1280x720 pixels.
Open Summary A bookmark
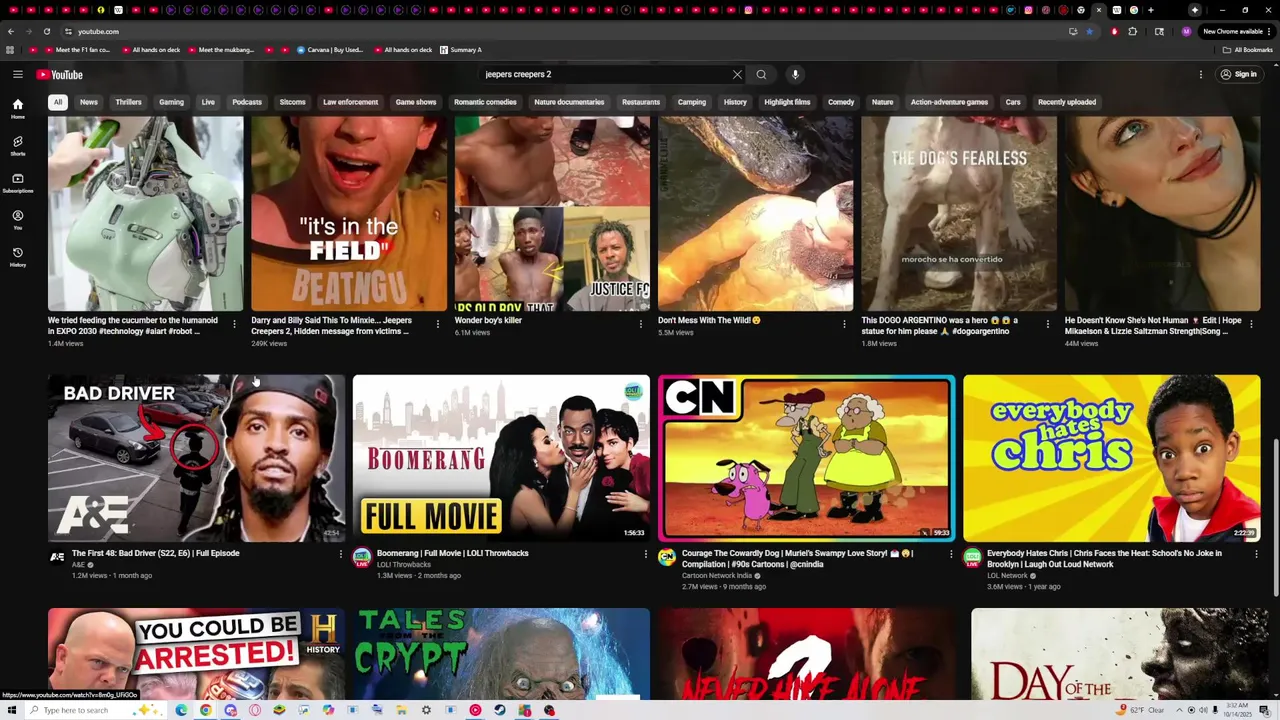[x=461, y=49]
